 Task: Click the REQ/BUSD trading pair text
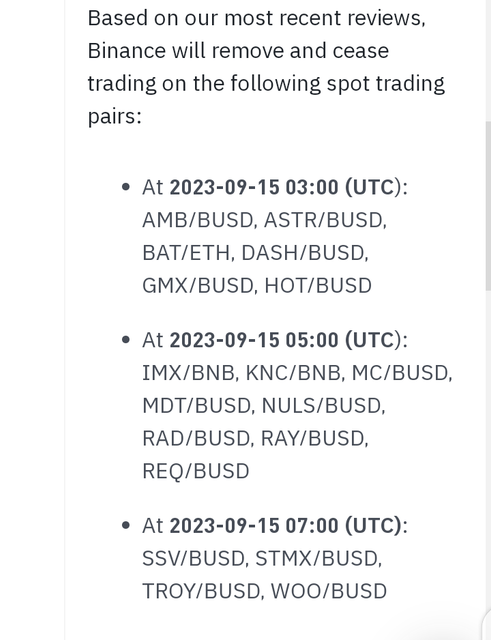tap(196, 471)
